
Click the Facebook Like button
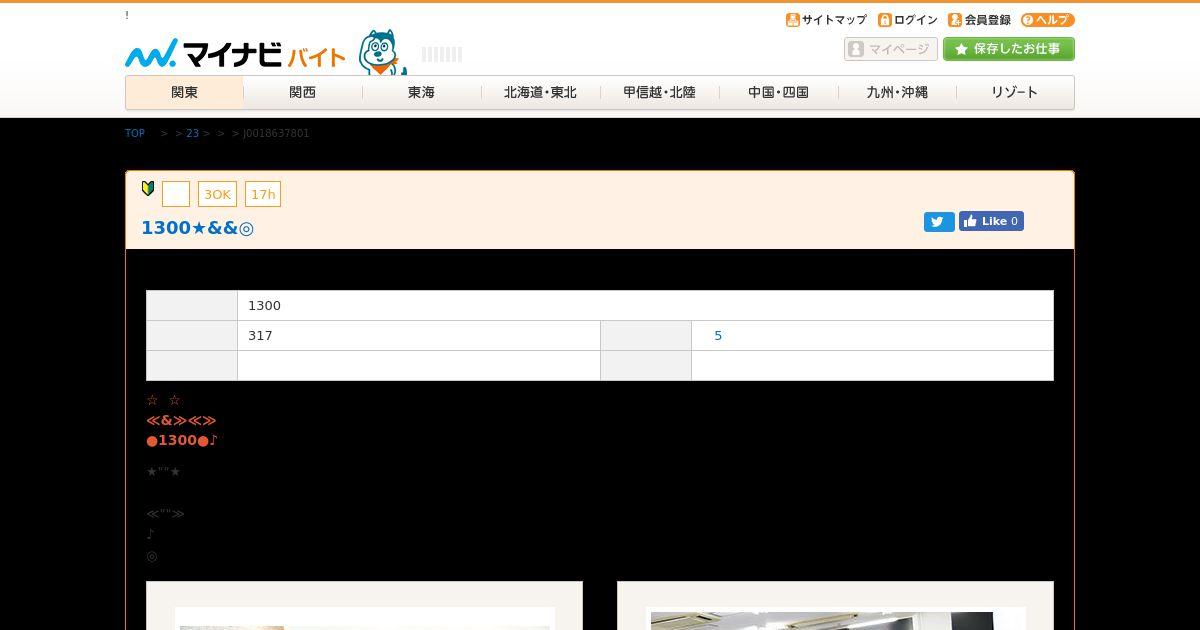pyautogui.click(x=991, y=221)
